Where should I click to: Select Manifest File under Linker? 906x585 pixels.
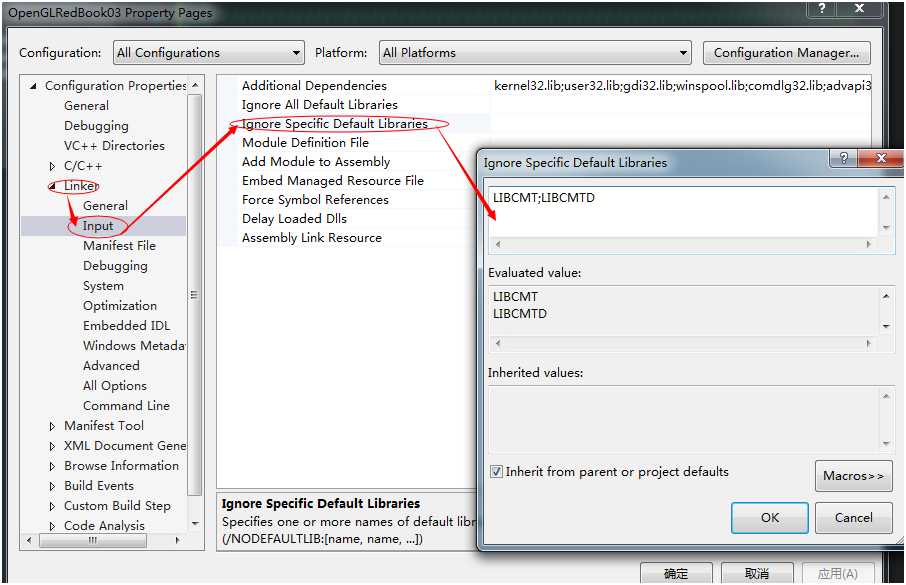119,246
